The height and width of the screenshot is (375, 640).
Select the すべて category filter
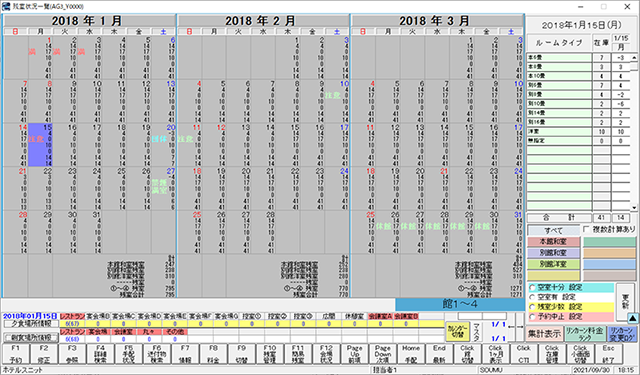553,231
